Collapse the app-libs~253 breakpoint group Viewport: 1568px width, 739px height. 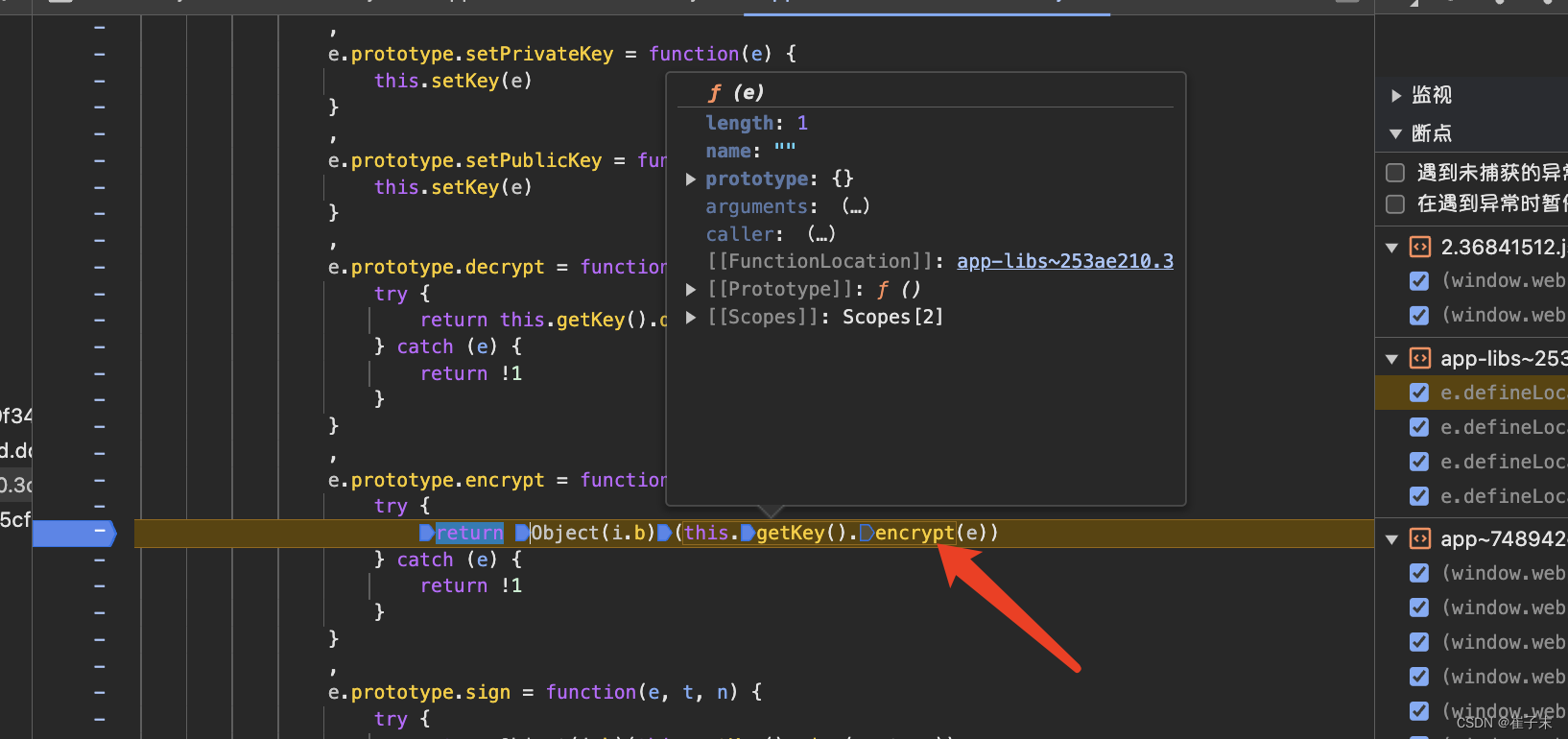click(x=1391, y=359)
